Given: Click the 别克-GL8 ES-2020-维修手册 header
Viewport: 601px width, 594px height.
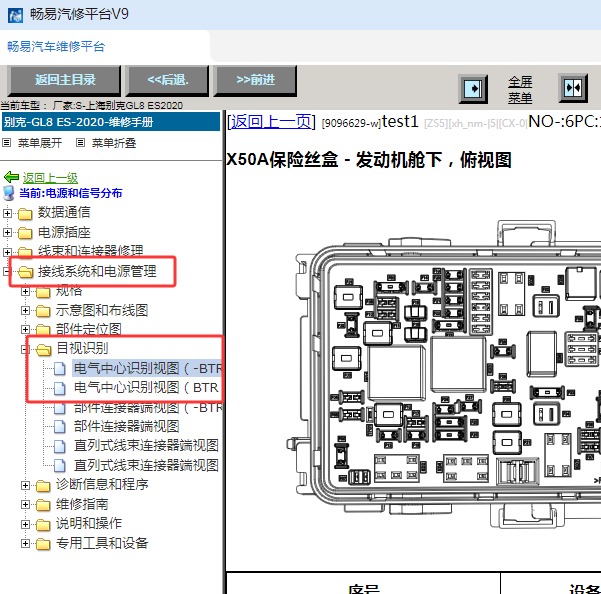Looking at the screenshot, I should [x=111, y=122].
